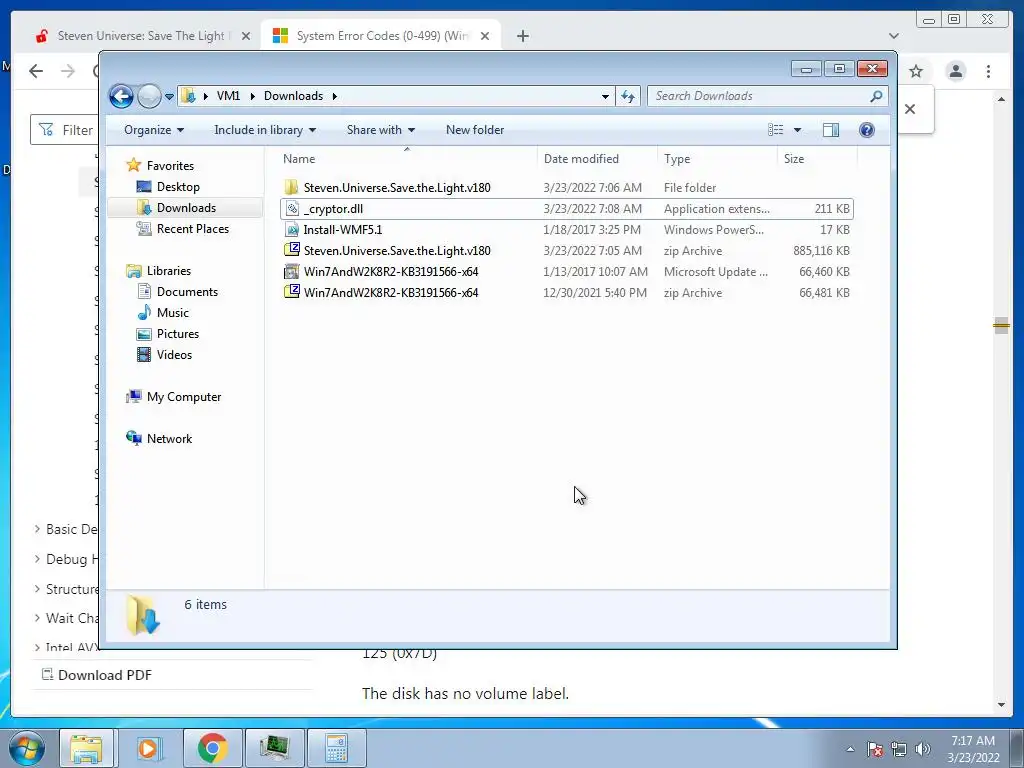This screenshot has width=1024, height=768.
Task: Click the Explorer forward navigation arrow
Action: point(149,97)
